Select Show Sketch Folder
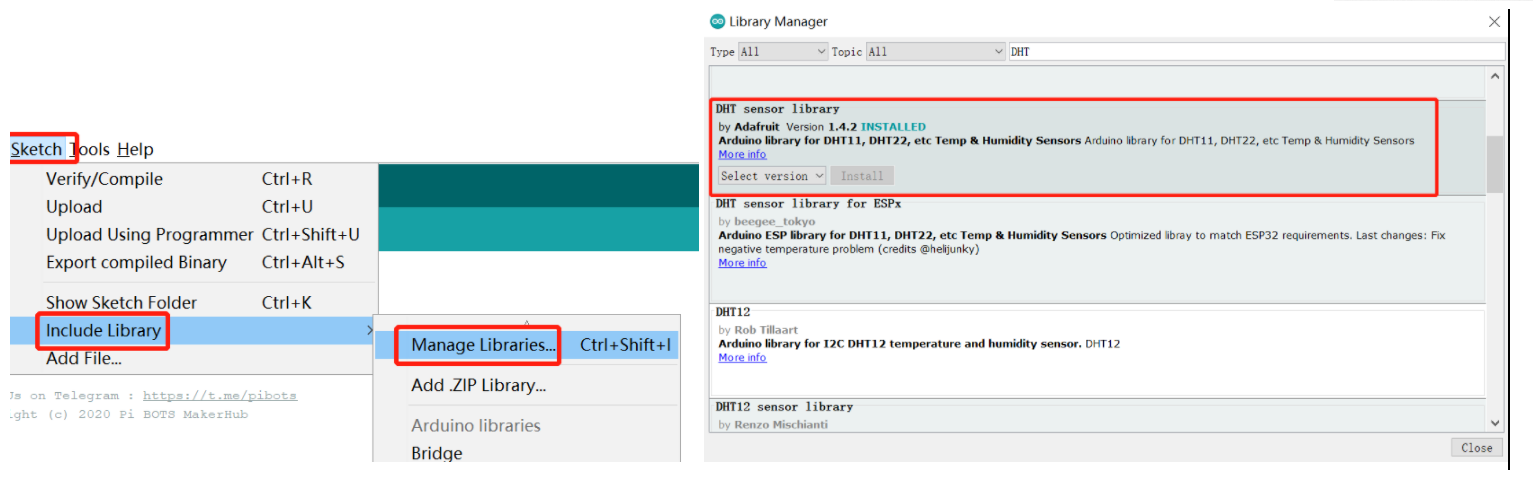 (194, 303)
